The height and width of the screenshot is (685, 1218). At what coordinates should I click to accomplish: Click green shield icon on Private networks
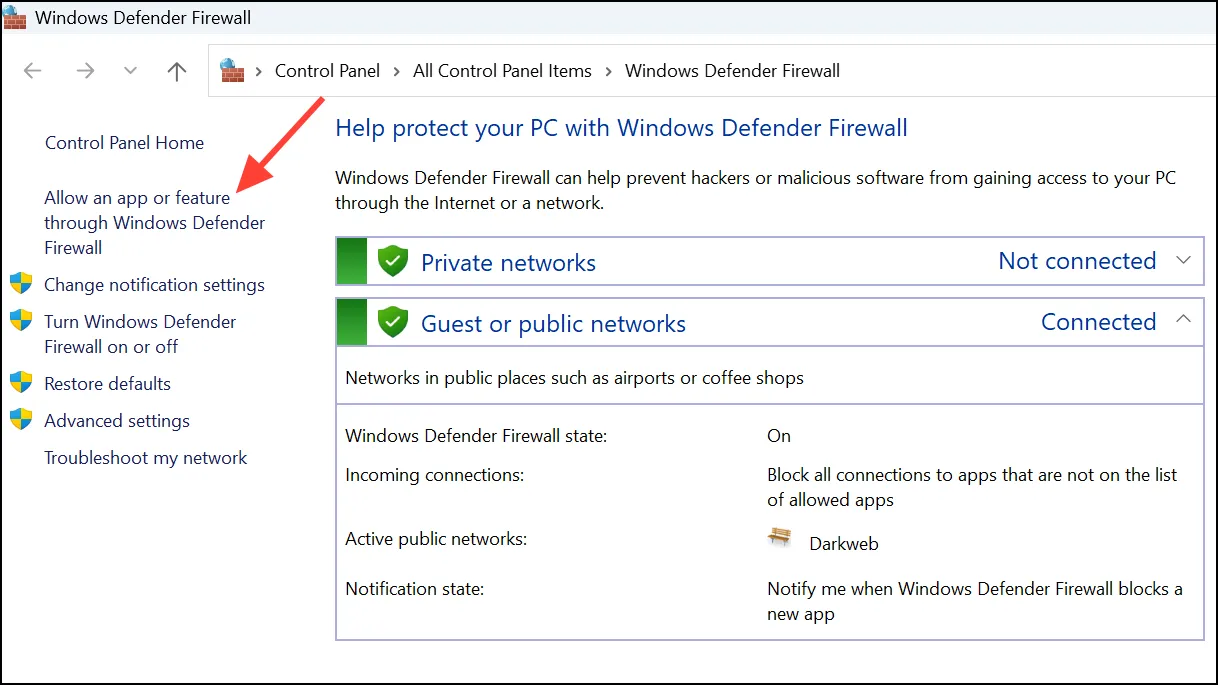(x=393, y=262)
